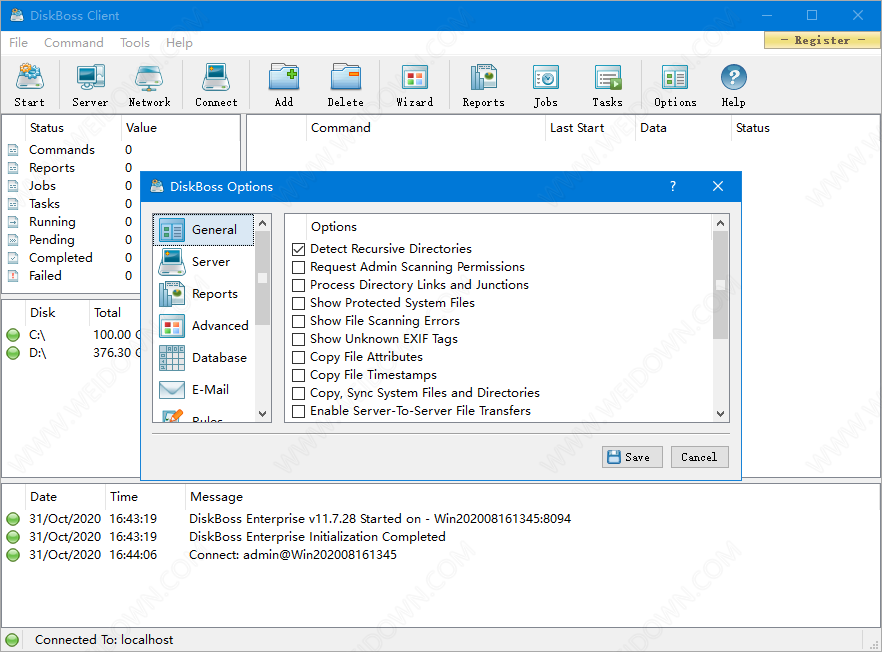Click down arrow of options category list
Image resolution: width=882 pixels, height=652 pixels.
click(x=263, y=413)
